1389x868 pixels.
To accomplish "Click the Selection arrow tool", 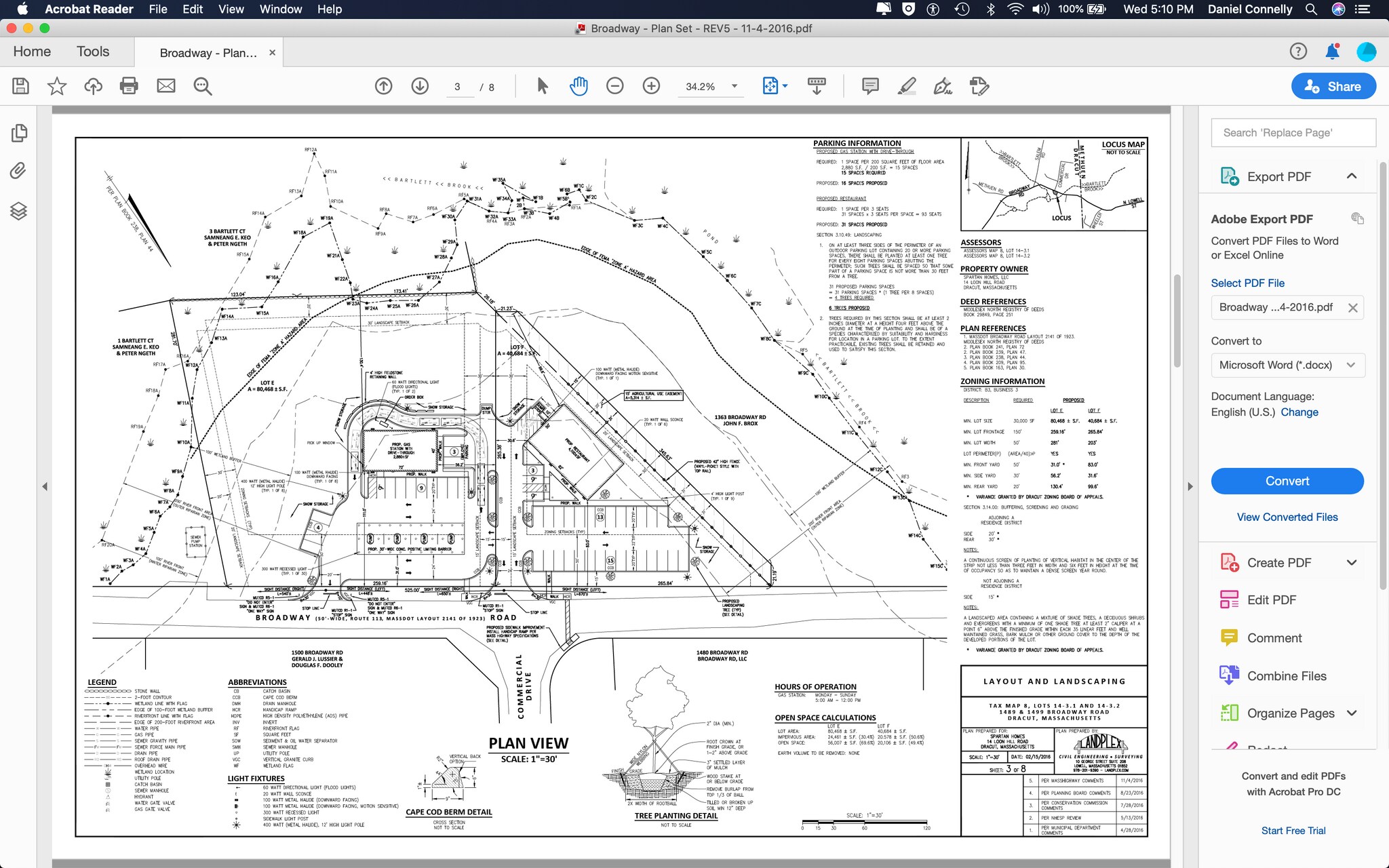I will tap(542, 86).
